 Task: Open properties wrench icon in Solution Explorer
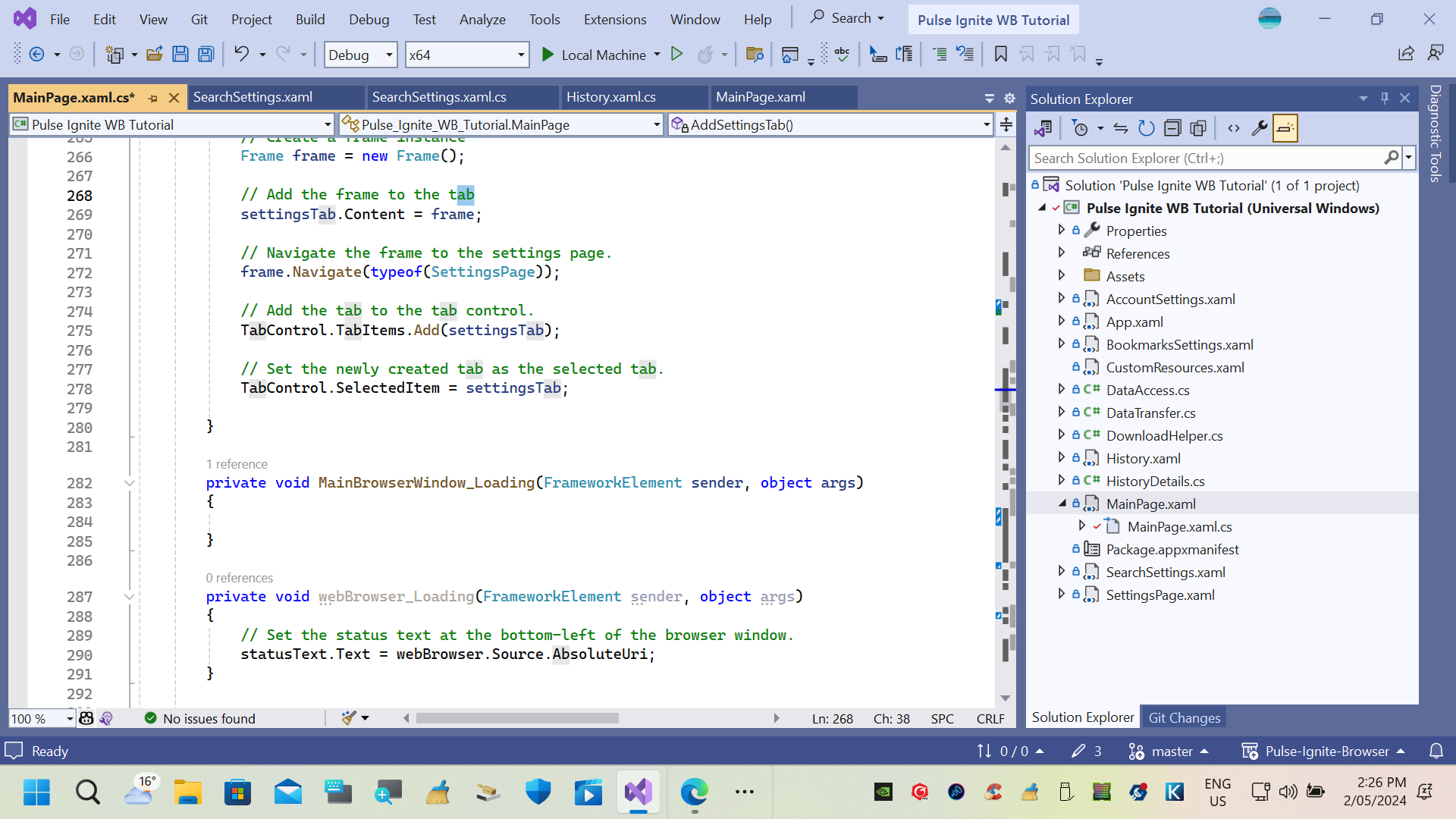point(1260,128)
